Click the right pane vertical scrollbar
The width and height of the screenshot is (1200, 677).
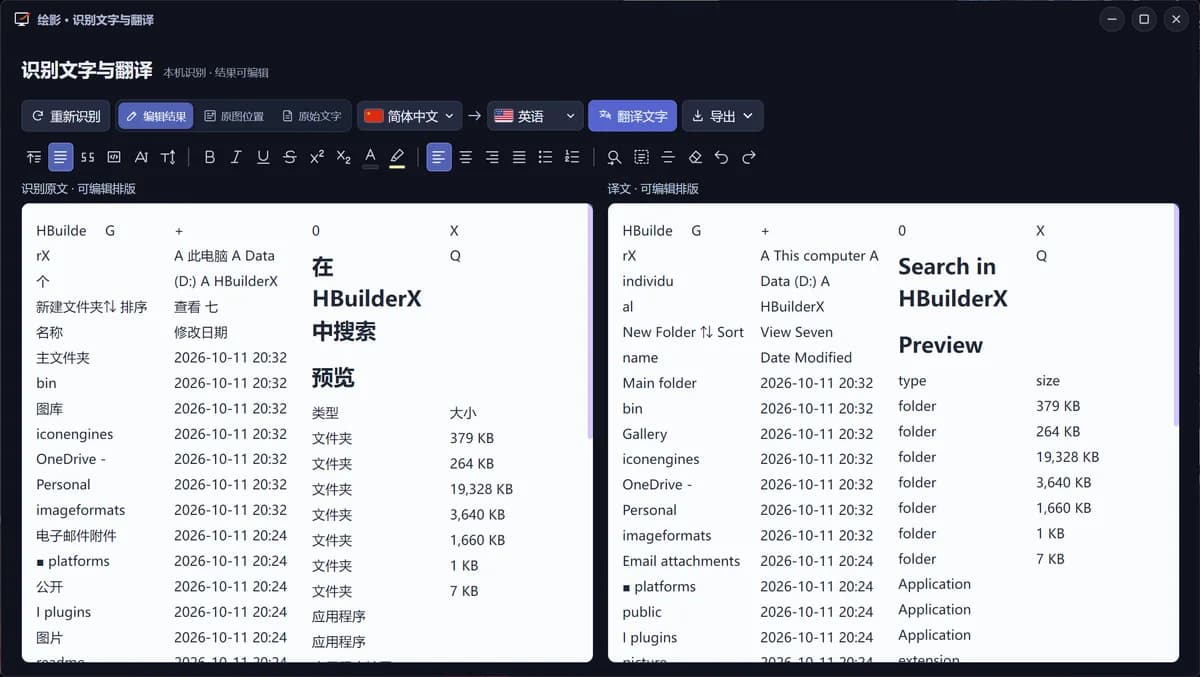tap(1176, 317)
